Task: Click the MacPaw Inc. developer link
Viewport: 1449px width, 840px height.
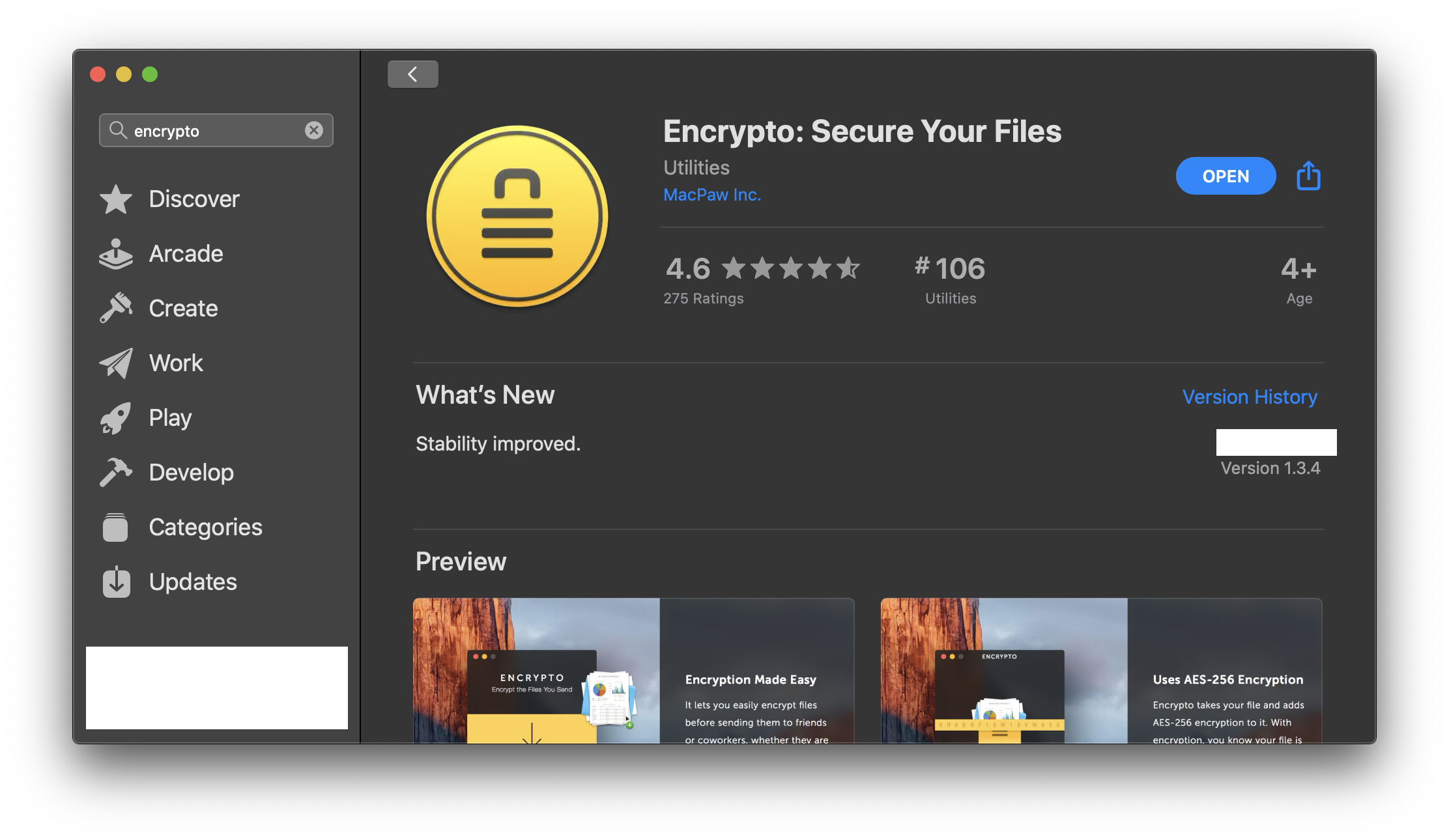Action: tap(713, 194)
